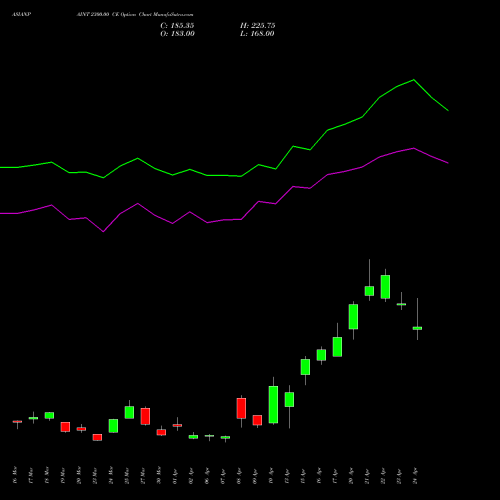The image size is (500, 500).
Task: Click the green candlestick for 15 Apr
Action: click(x=305, y=367)
